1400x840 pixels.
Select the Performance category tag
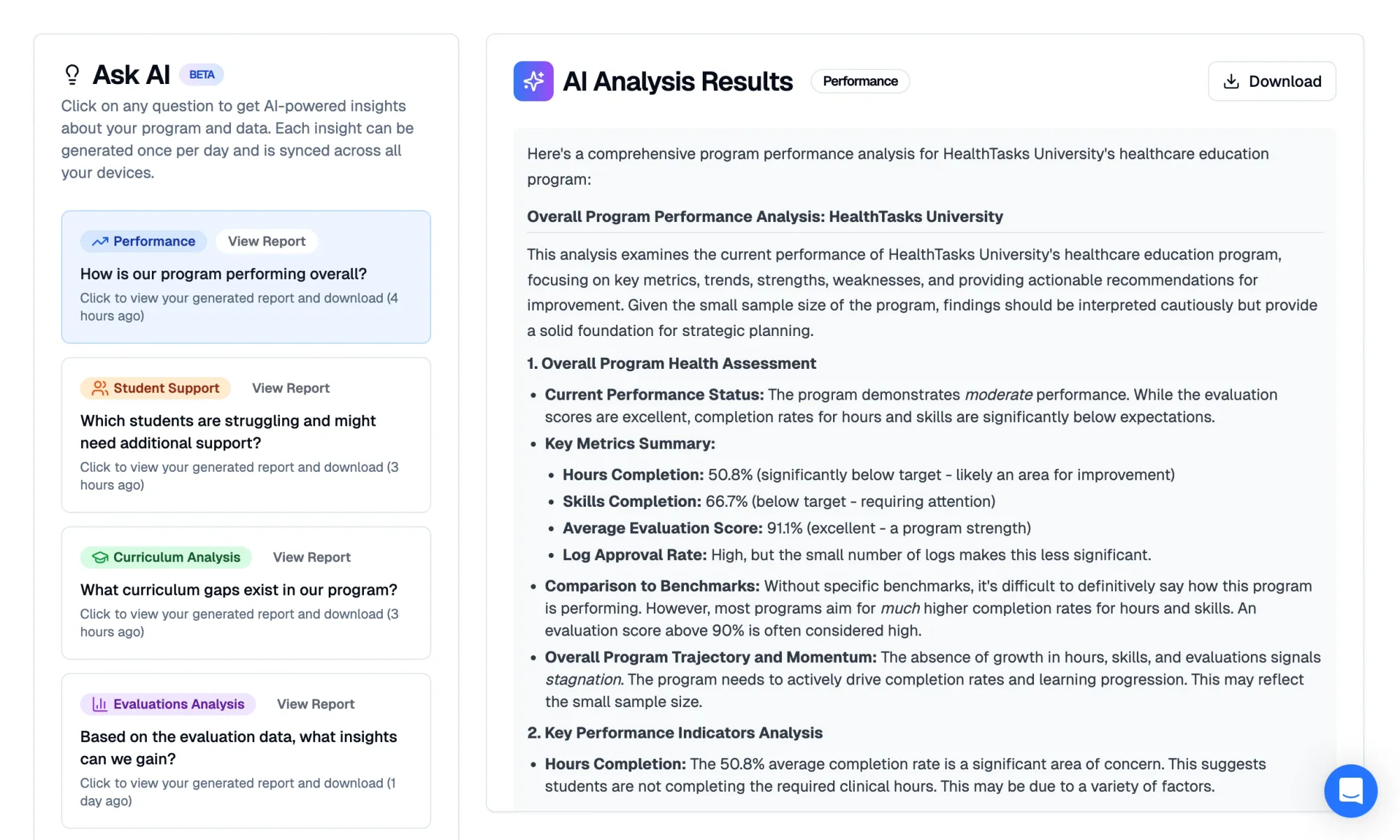[x=143, y=241]
